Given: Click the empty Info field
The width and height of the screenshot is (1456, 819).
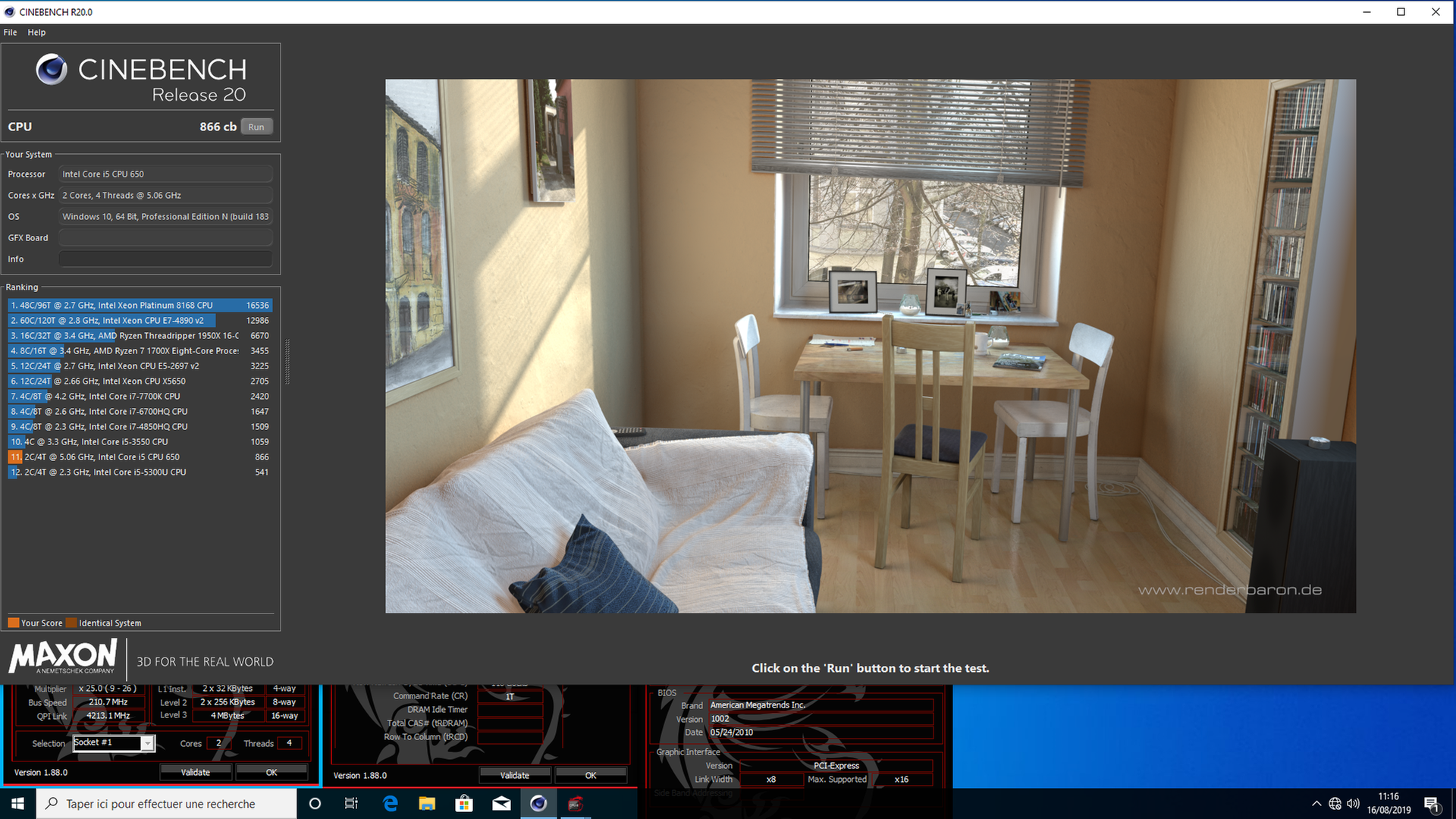Looking at the screenshot, I should coord(165,259).
